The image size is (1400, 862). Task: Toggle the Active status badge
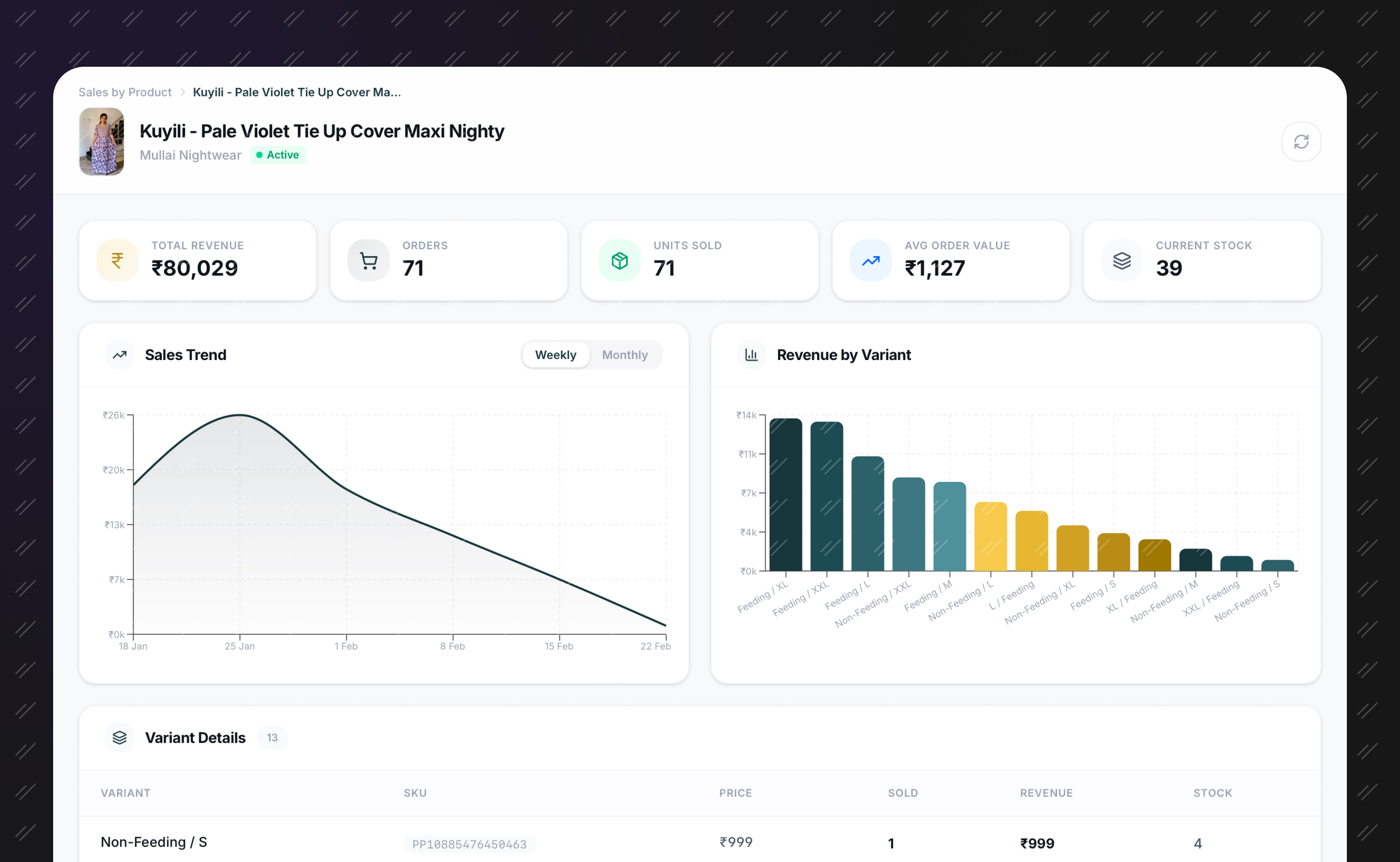278,155
